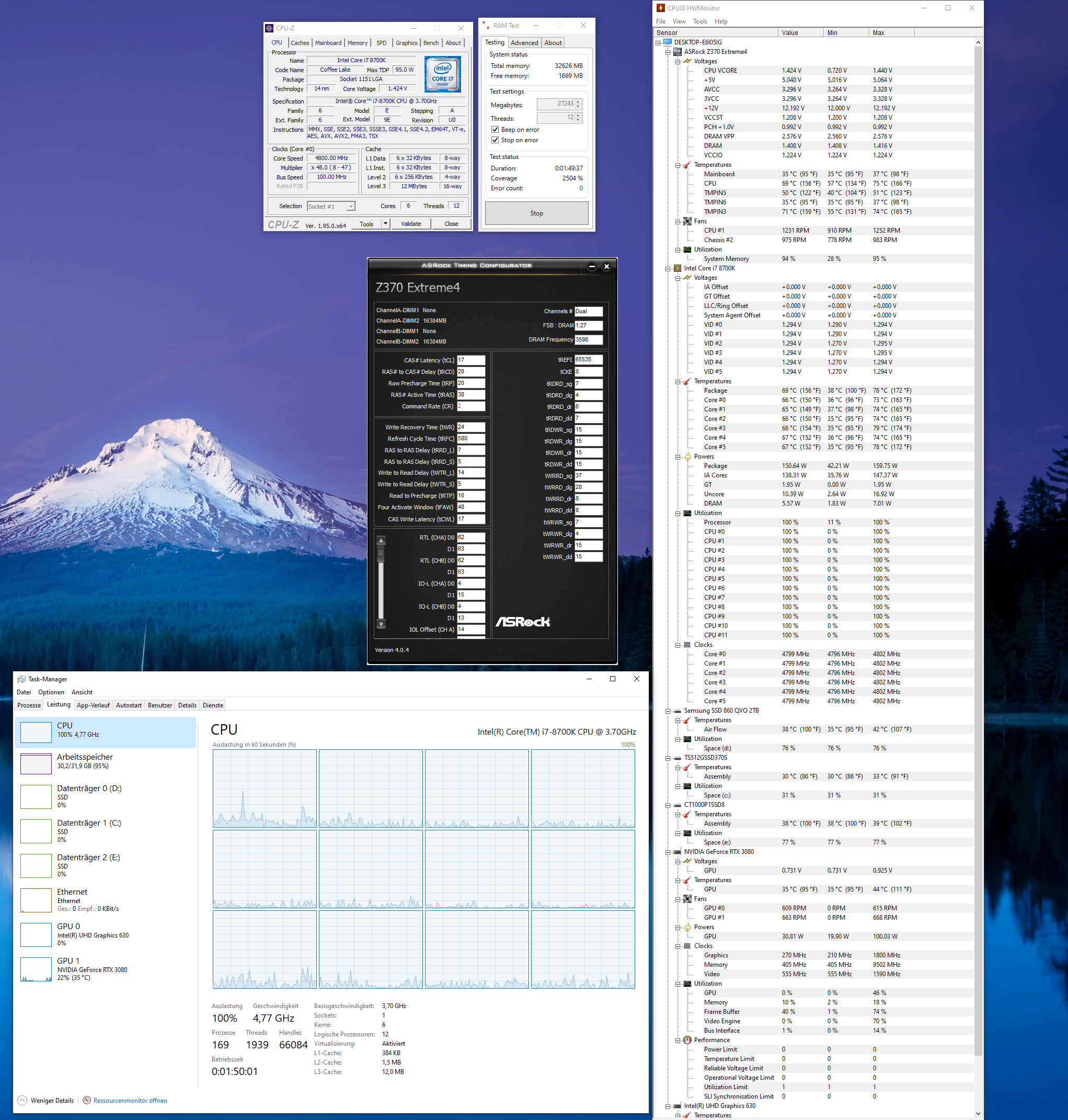Viewport: 1068px width, 1120px height.
Task: Click the RAM Test window title icon
Action: tap(486, 26)
